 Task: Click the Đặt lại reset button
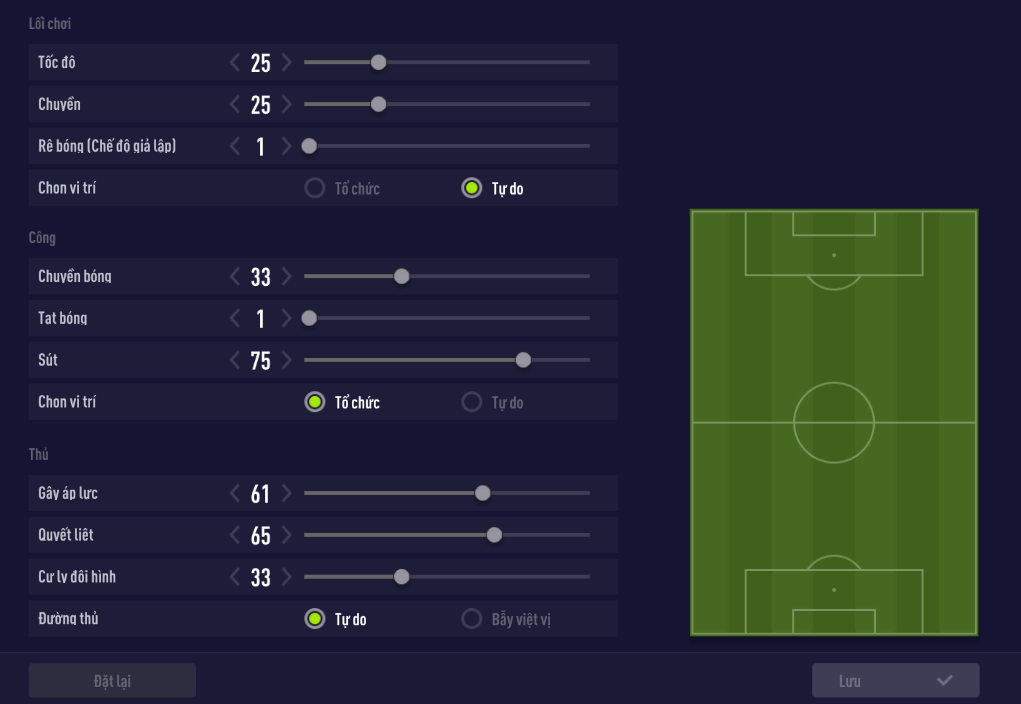[x=112, y=681]
